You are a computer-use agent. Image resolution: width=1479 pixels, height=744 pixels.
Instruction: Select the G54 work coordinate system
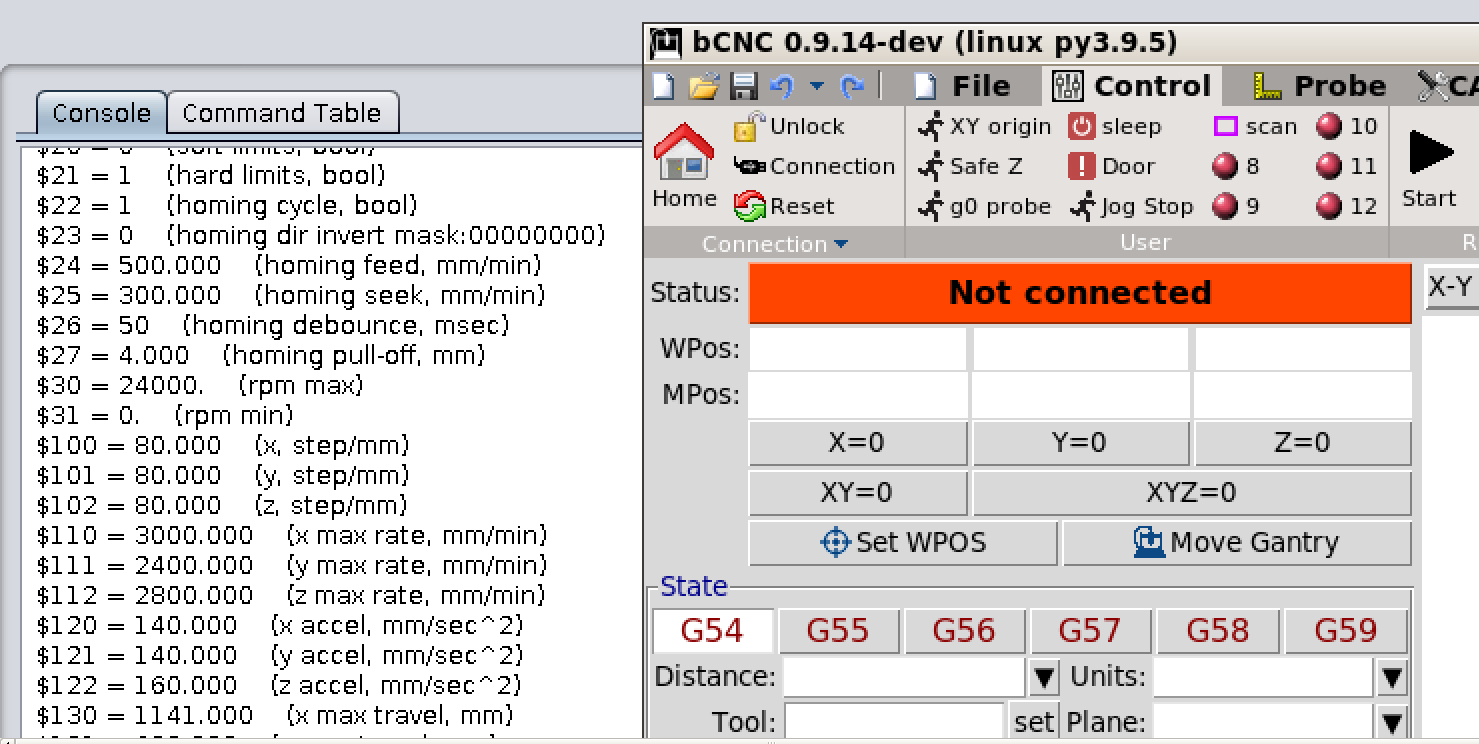[712, 631]
